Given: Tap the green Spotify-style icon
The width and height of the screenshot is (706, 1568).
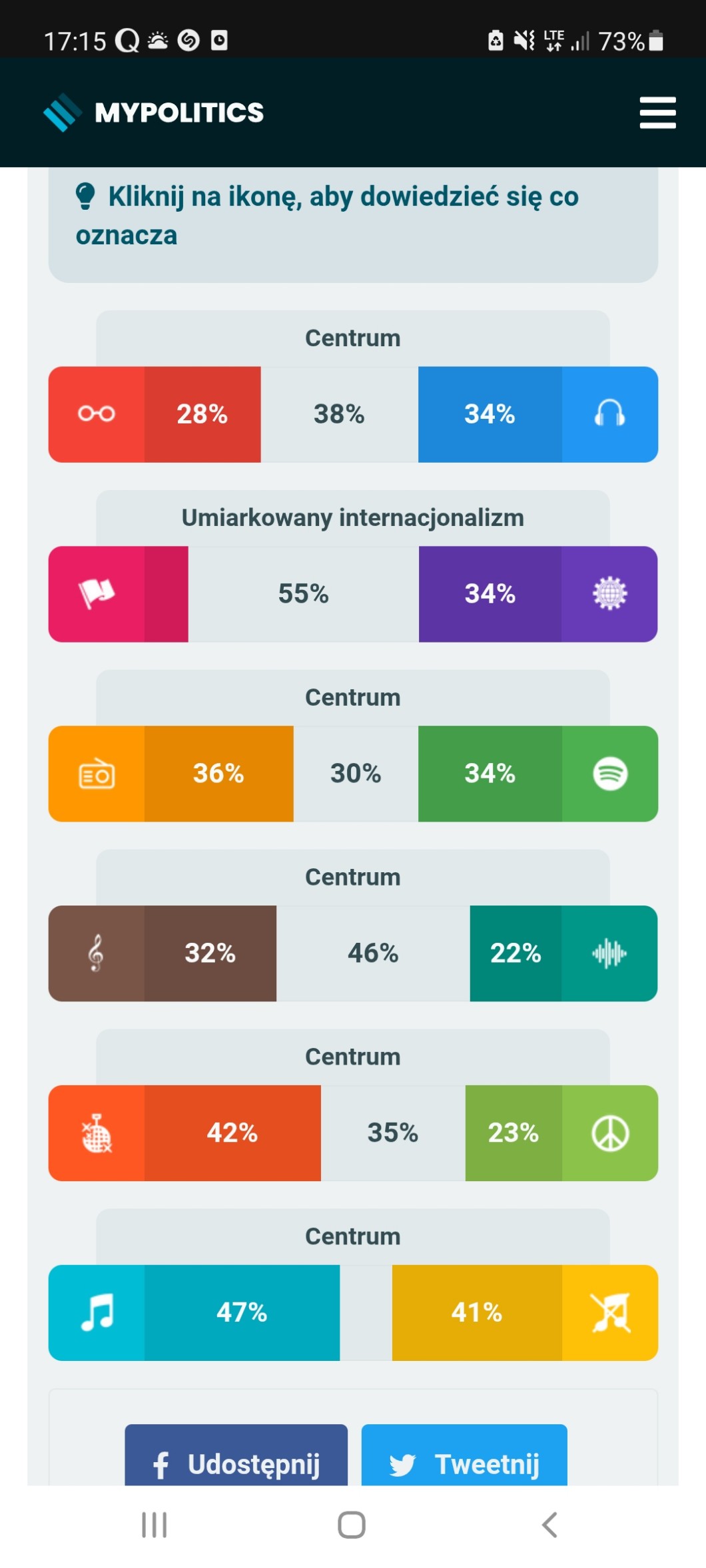Looking at the screenshot, I should click(609, 774).
